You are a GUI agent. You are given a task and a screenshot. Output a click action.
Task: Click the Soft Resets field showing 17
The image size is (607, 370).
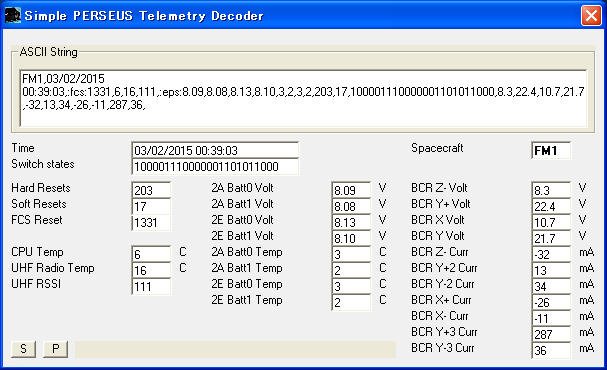tap(151, 206)
